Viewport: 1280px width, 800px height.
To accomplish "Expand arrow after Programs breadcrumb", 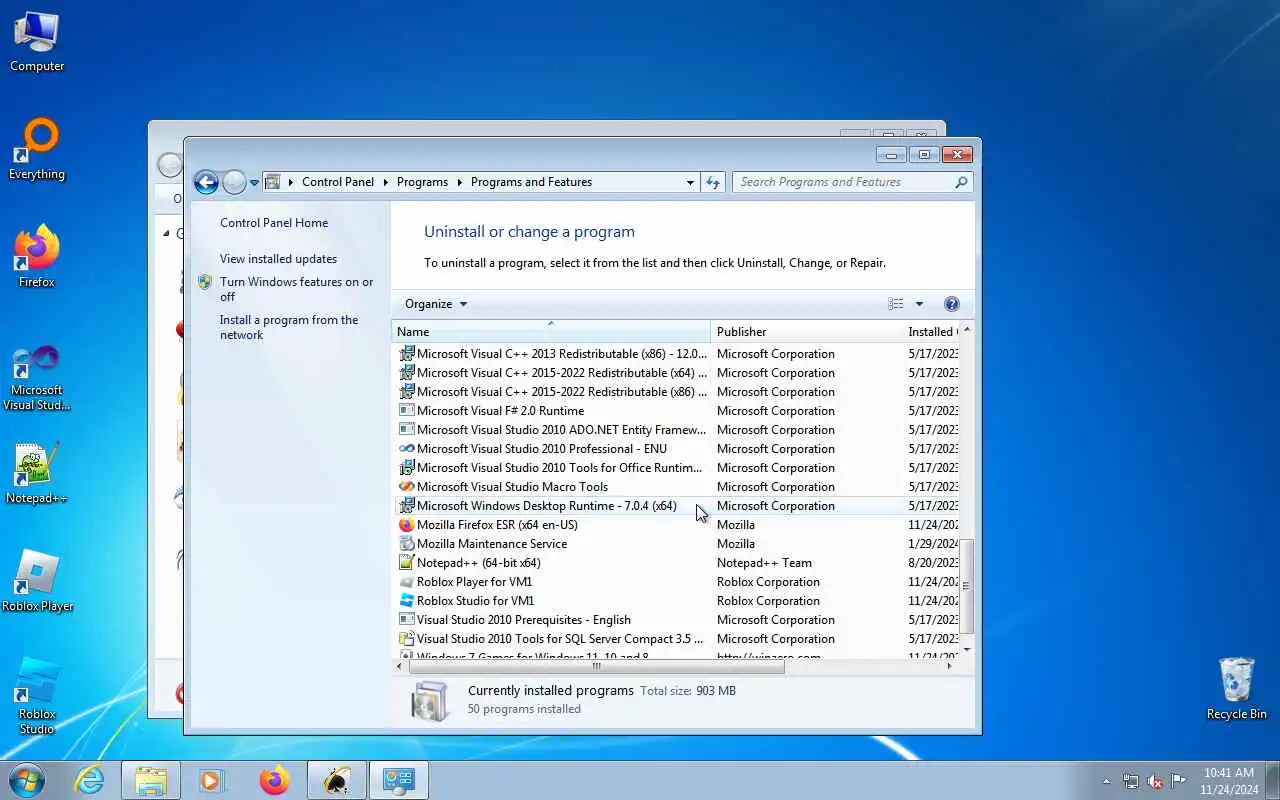I will click(x=460, y=182).
